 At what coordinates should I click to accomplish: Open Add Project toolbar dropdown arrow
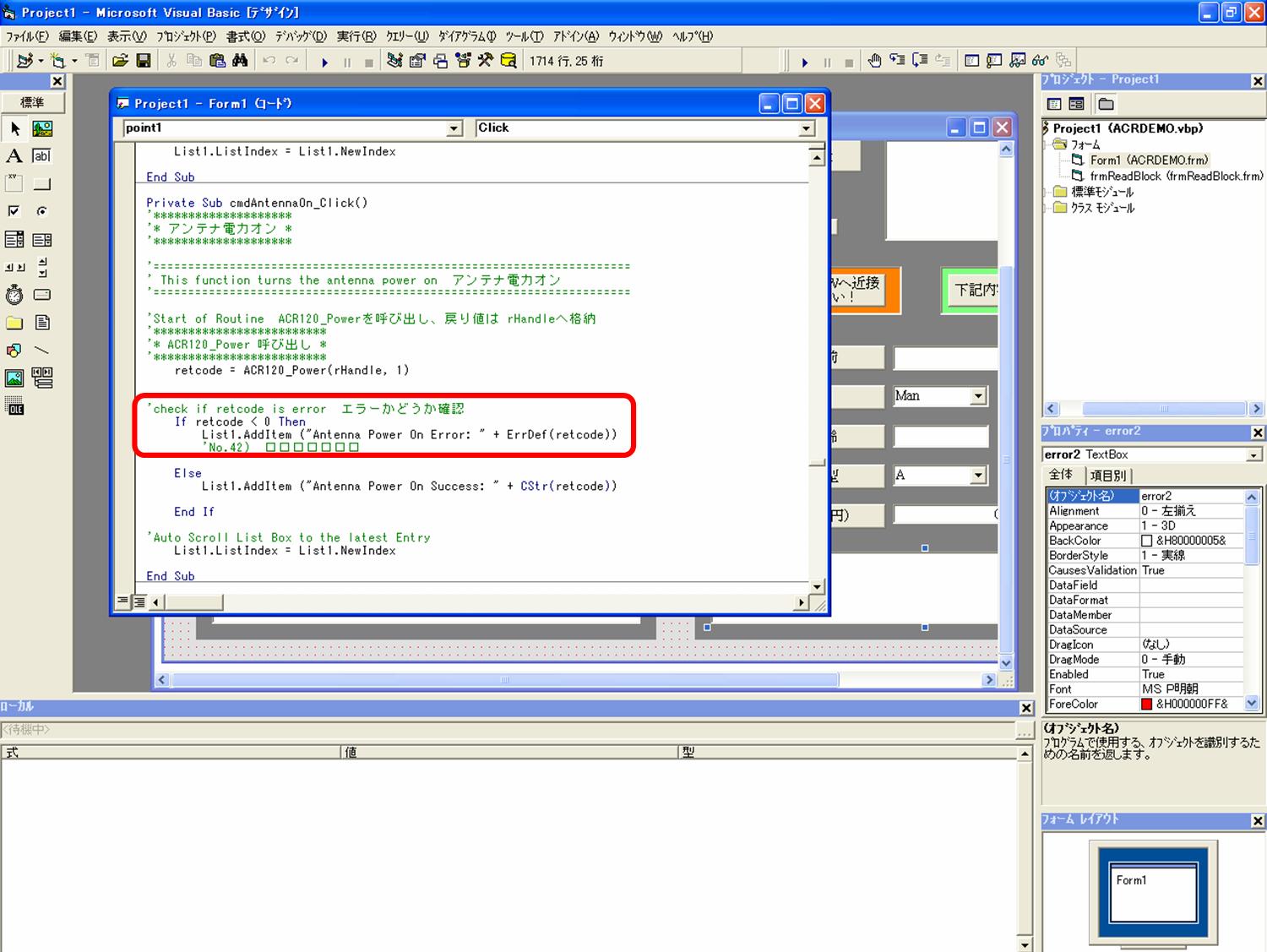pyautogui.click(x=41, y=61)
